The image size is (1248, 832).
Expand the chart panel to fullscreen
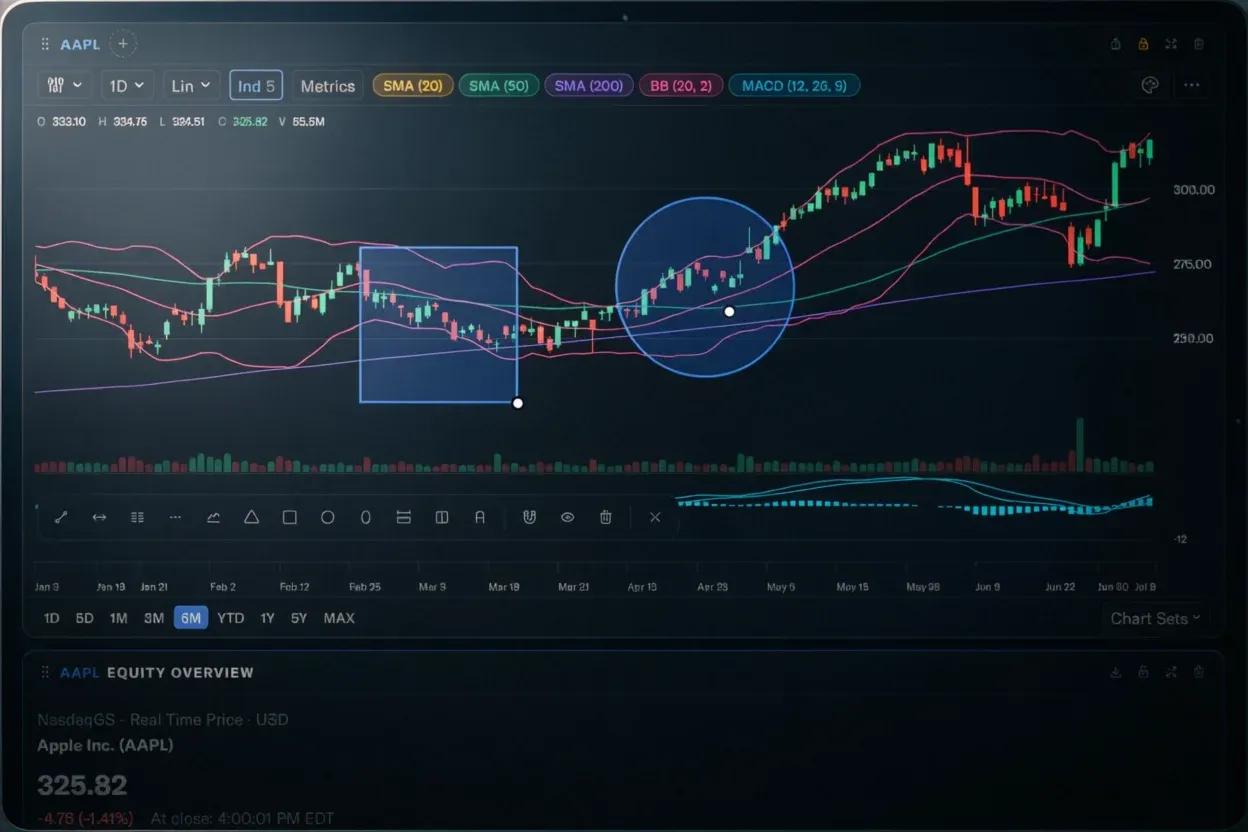pyautogui.click(x=1171, y=44)
